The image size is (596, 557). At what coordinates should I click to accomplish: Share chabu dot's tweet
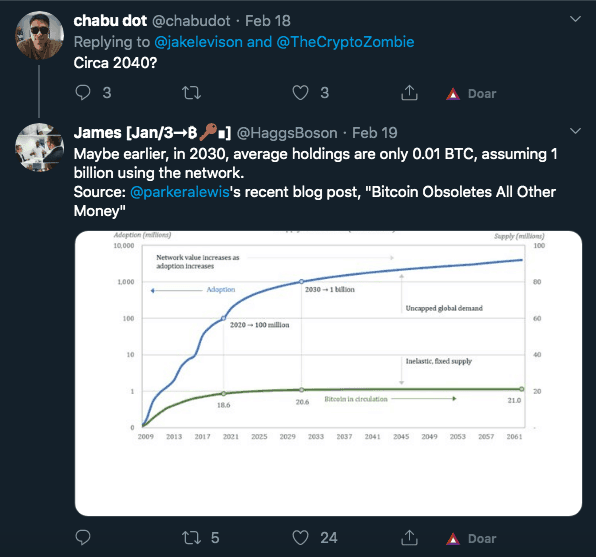pos(409,93)
